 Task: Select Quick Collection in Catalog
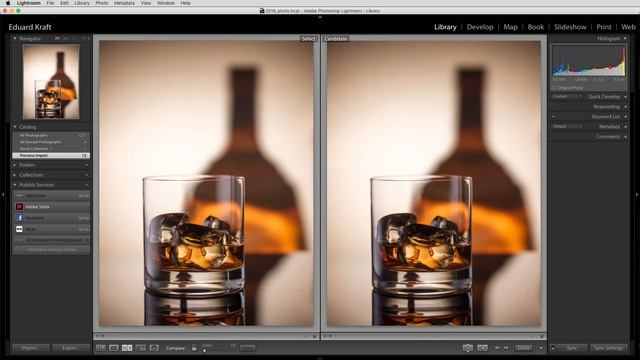click(x=51, y=149)
